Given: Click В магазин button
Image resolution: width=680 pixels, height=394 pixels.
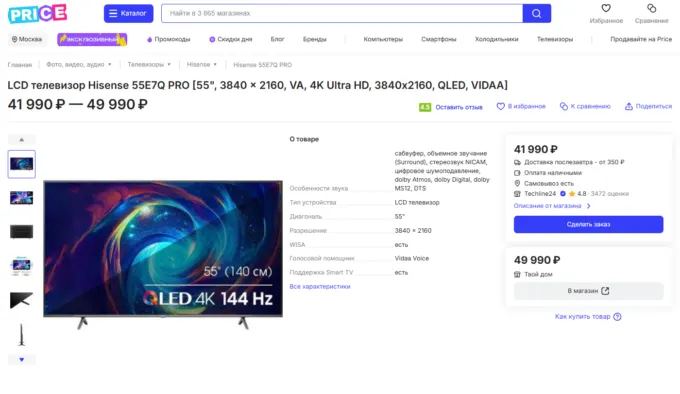Looking at the screenshot, I should [x=588, y=291].
